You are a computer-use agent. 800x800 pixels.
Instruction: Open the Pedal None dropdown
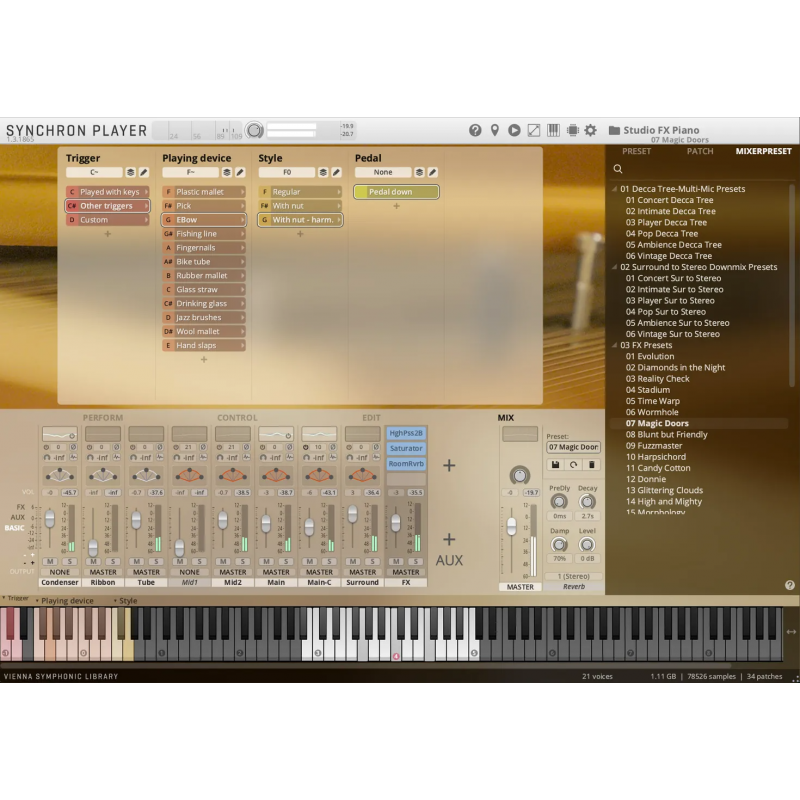(384, 172)
